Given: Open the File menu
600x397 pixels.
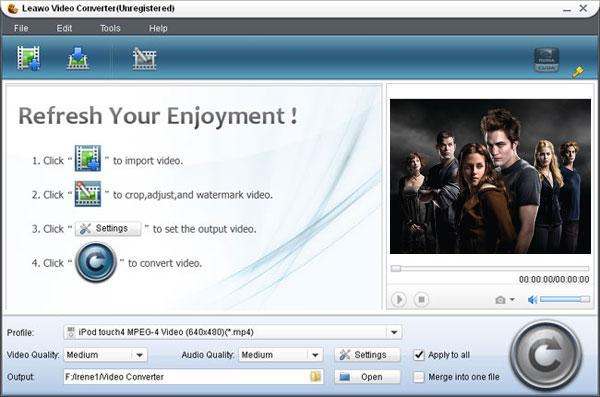Looking at the screenshot, I should (x=21, y=28).
